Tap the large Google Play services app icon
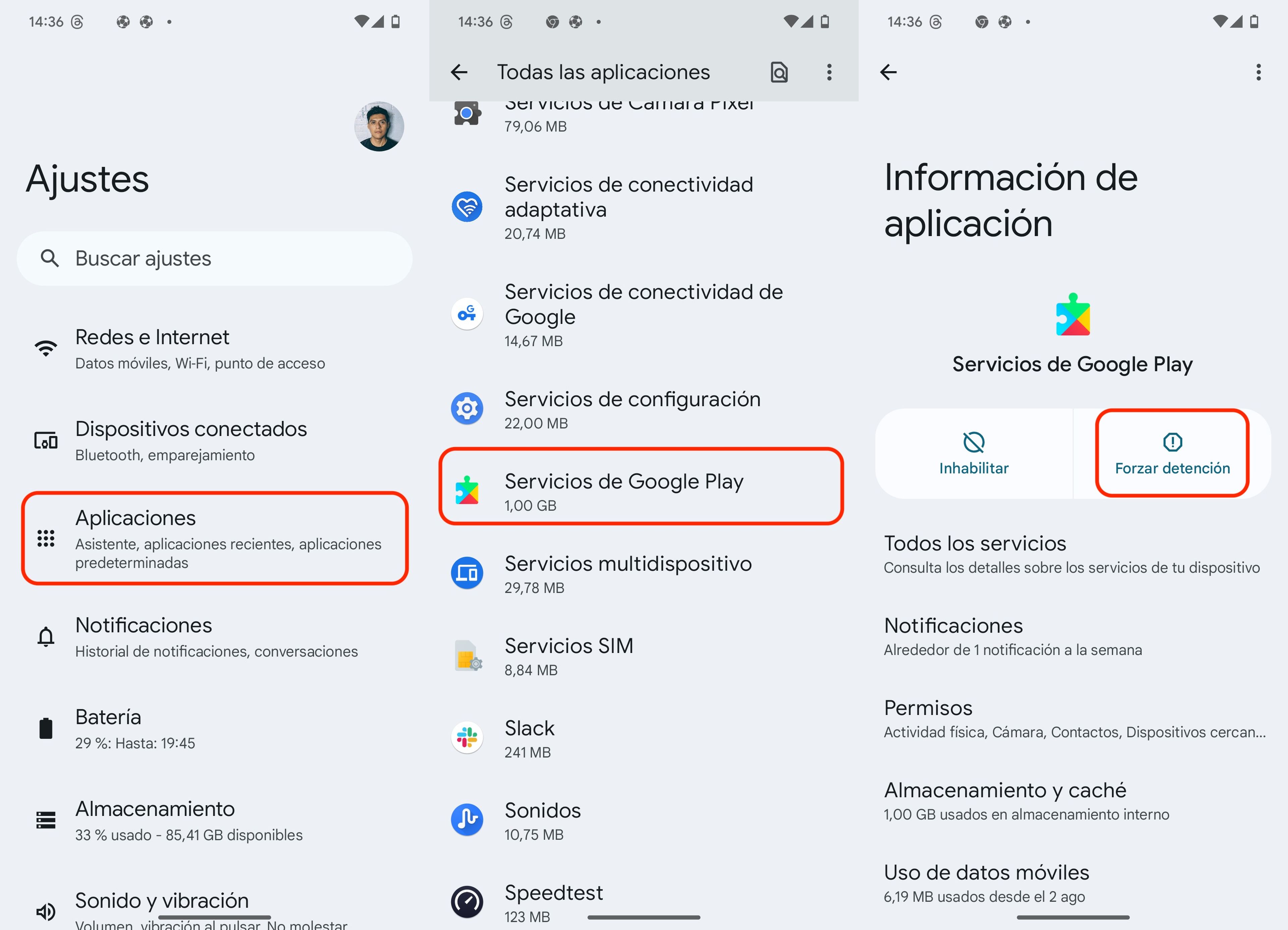Image resolution: width=1288 pixels, height=930 pixels. (1073, 314)
